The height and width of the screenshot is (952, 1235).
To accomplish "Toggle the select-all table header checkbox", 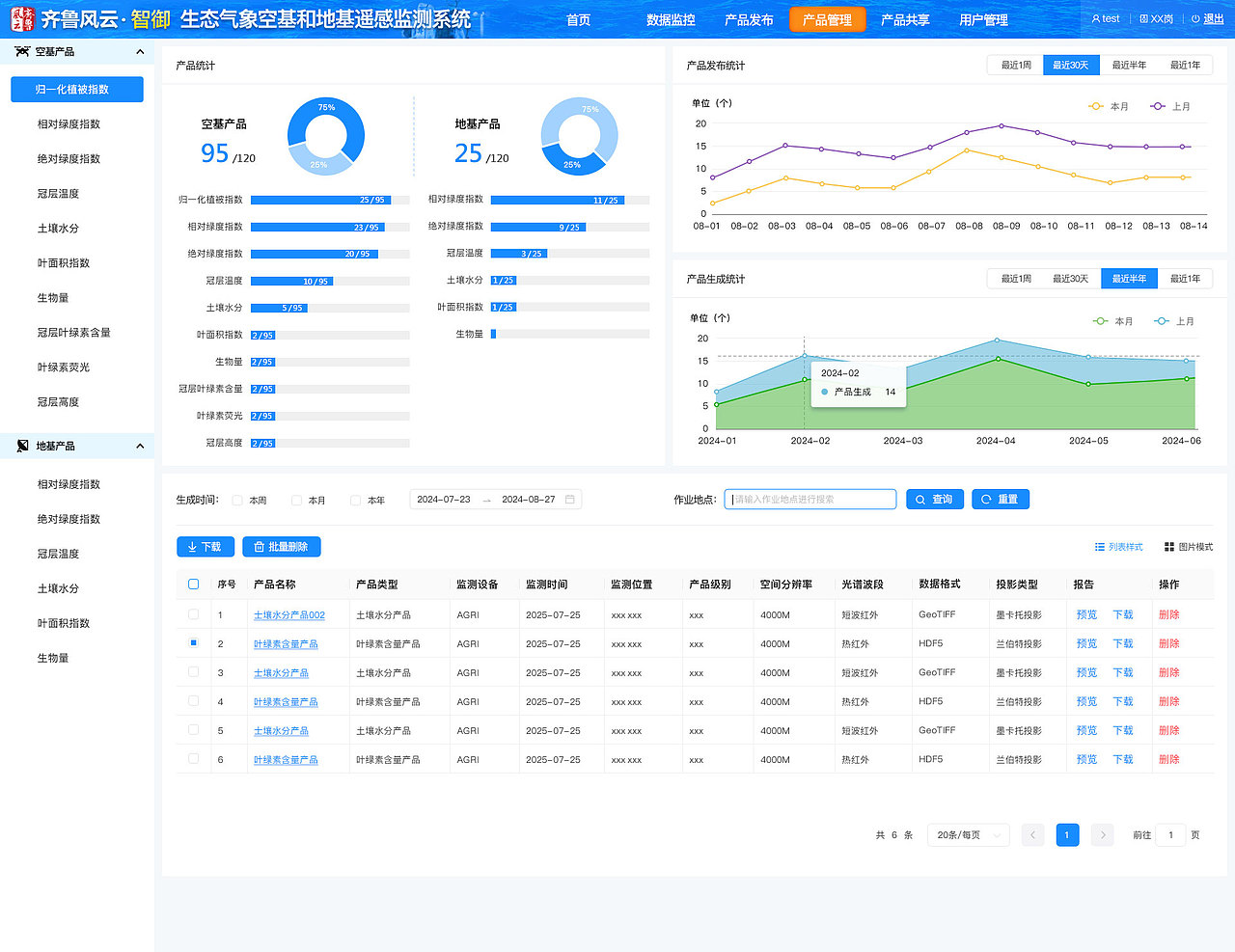I will point(193,584).
